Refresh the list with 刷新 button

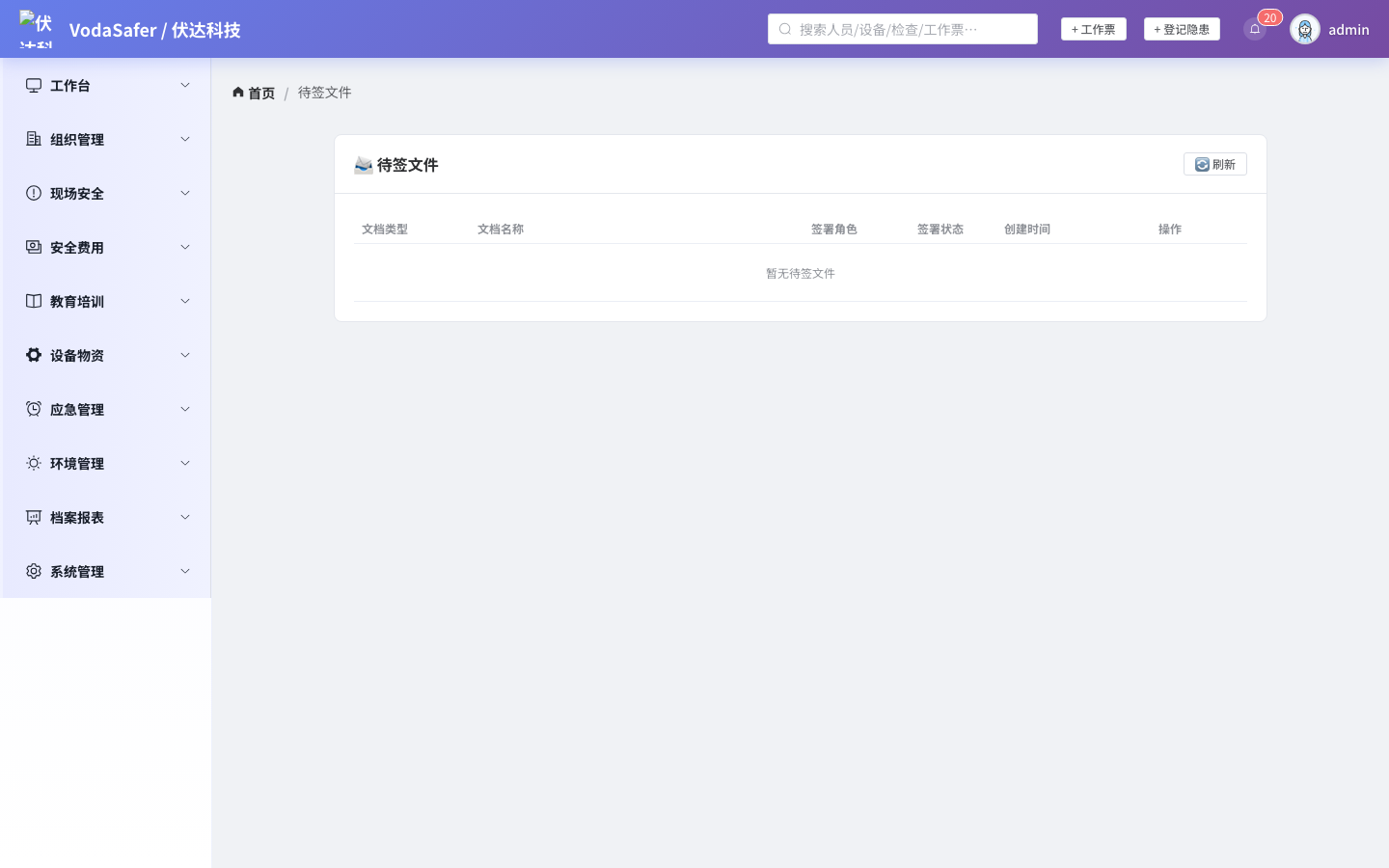[x=1215, y=164]
